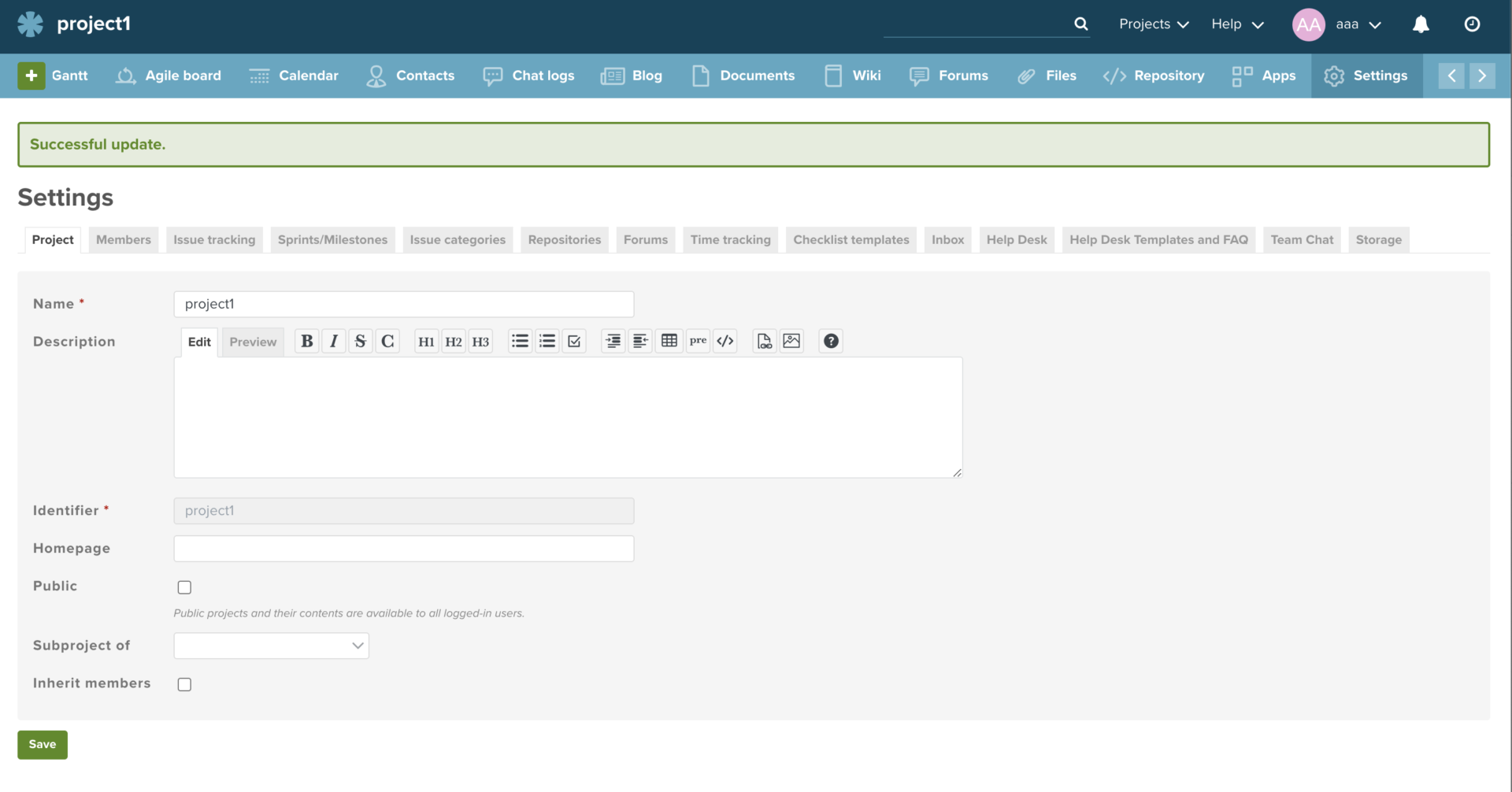Open the Projects dropdown menu

tap(1154, 24)
